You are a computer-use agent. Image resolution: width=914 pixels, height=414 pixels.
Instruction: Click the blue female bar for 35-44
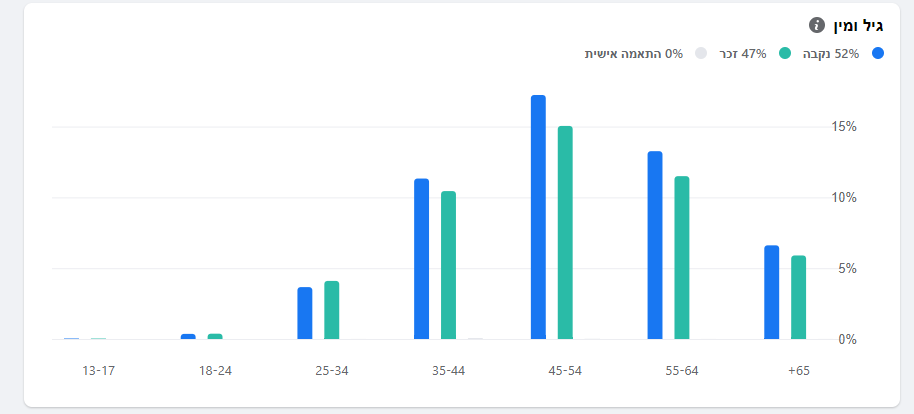click(421, 260)
